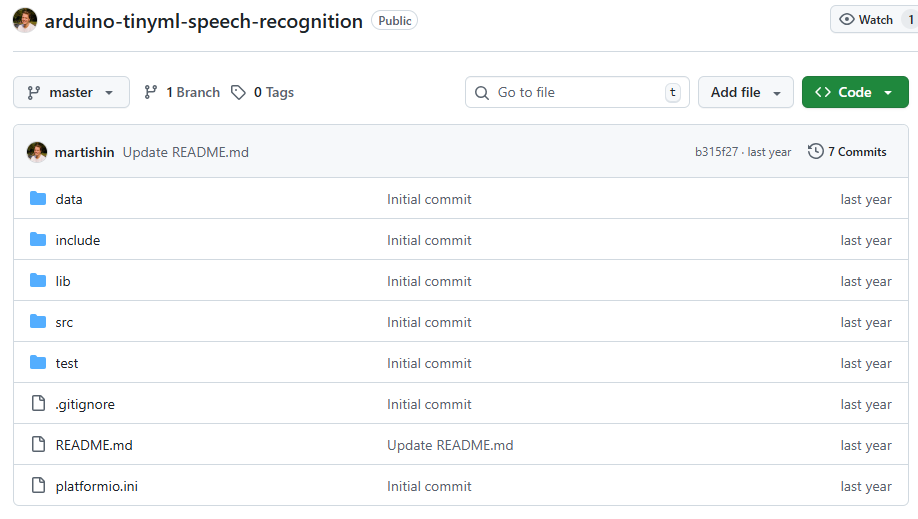The width and height of the screenshot is (918, 519).
Task: Open the src folder
Action: coord(64,322)
